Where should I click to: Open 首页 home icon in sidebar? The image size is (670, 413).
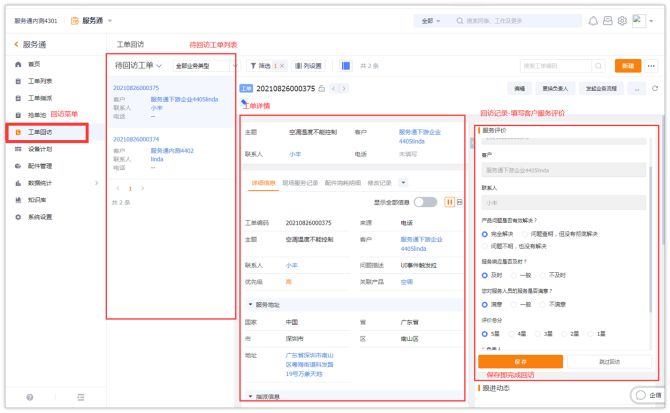coord(19,63)
